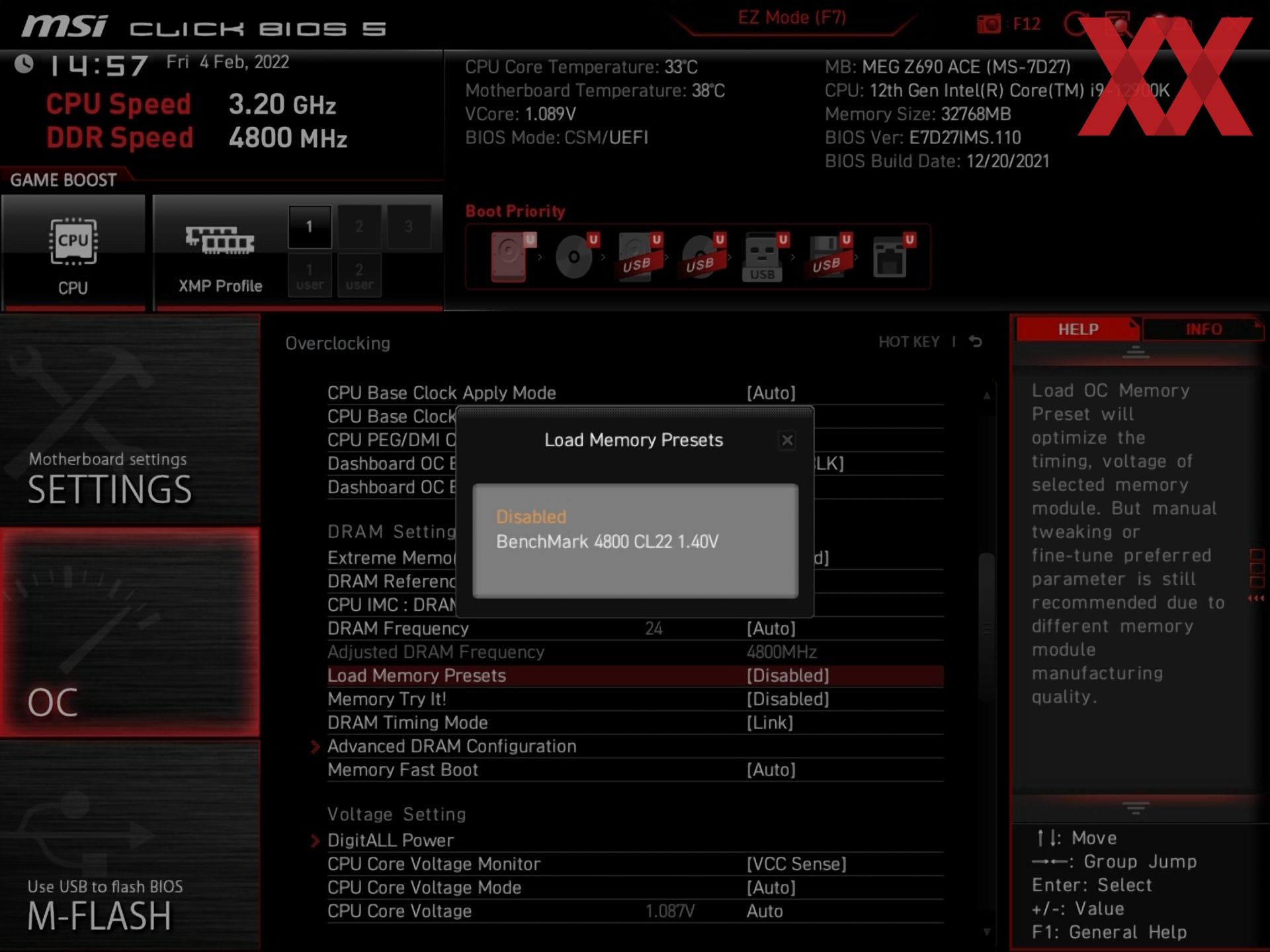Open the OC overclocking section
Image resolution: width=1270 pixels, height=952 pixels.
[x=130, y=633]
